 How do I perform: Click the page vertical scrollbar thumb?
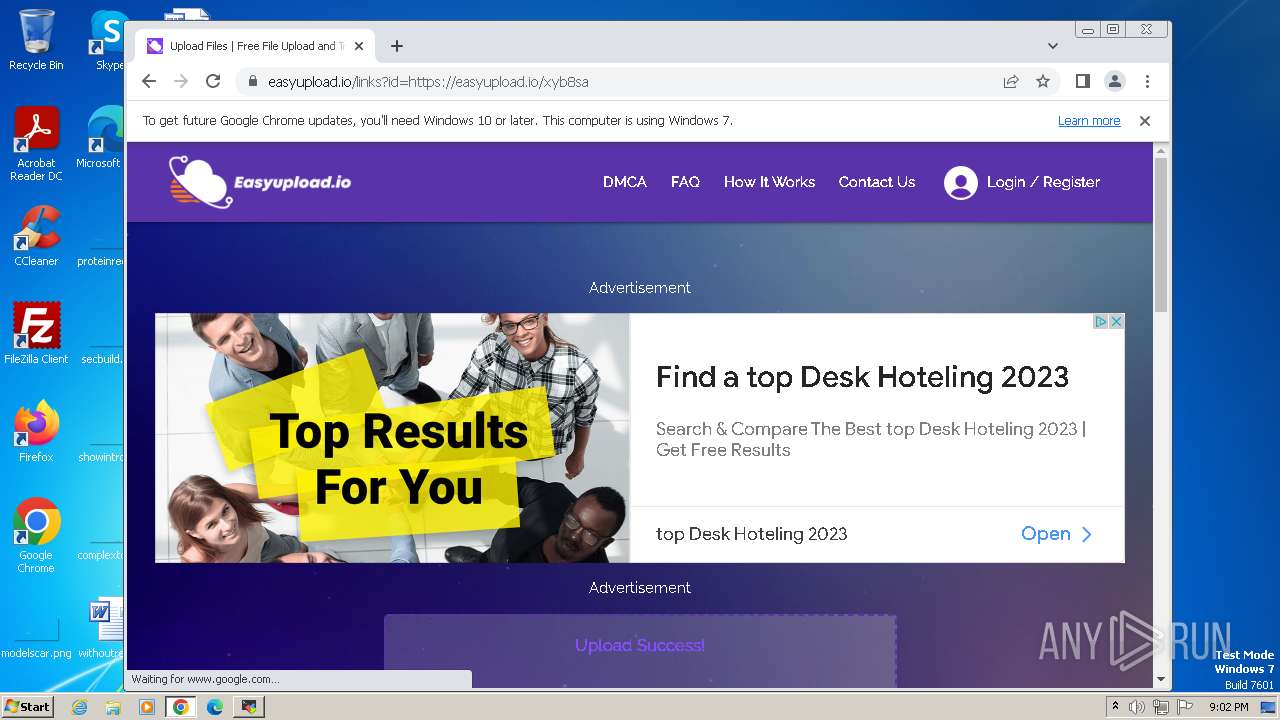click(1160, 235)
